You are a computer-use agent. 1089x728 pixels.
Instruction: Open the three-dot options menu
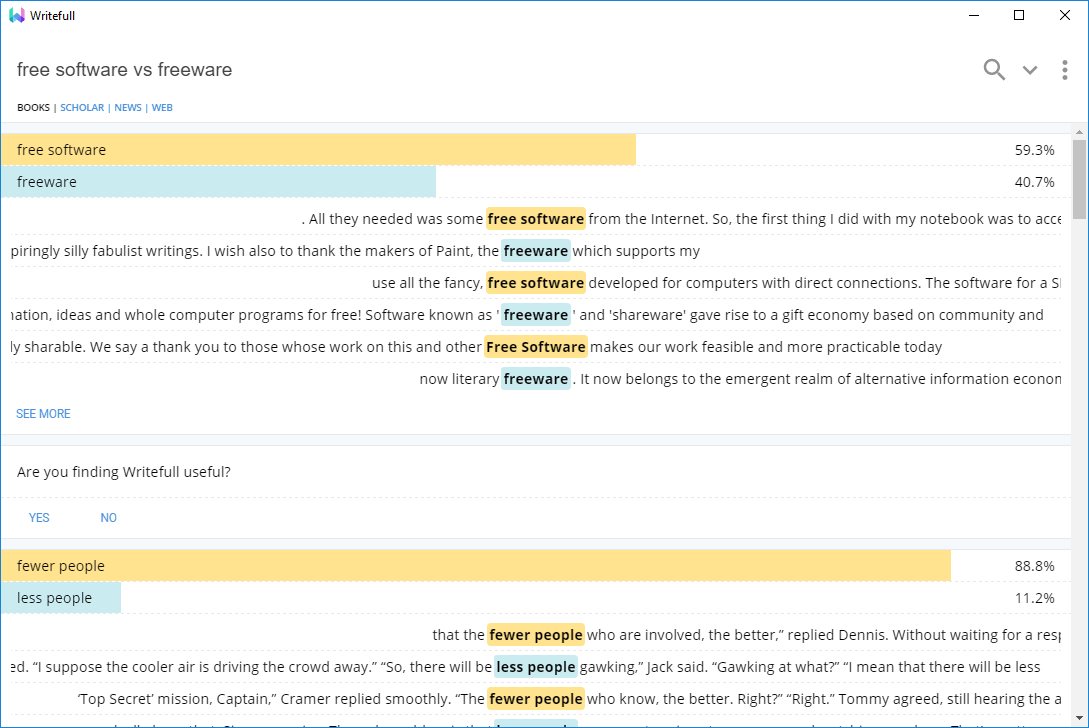(1065, 70)
